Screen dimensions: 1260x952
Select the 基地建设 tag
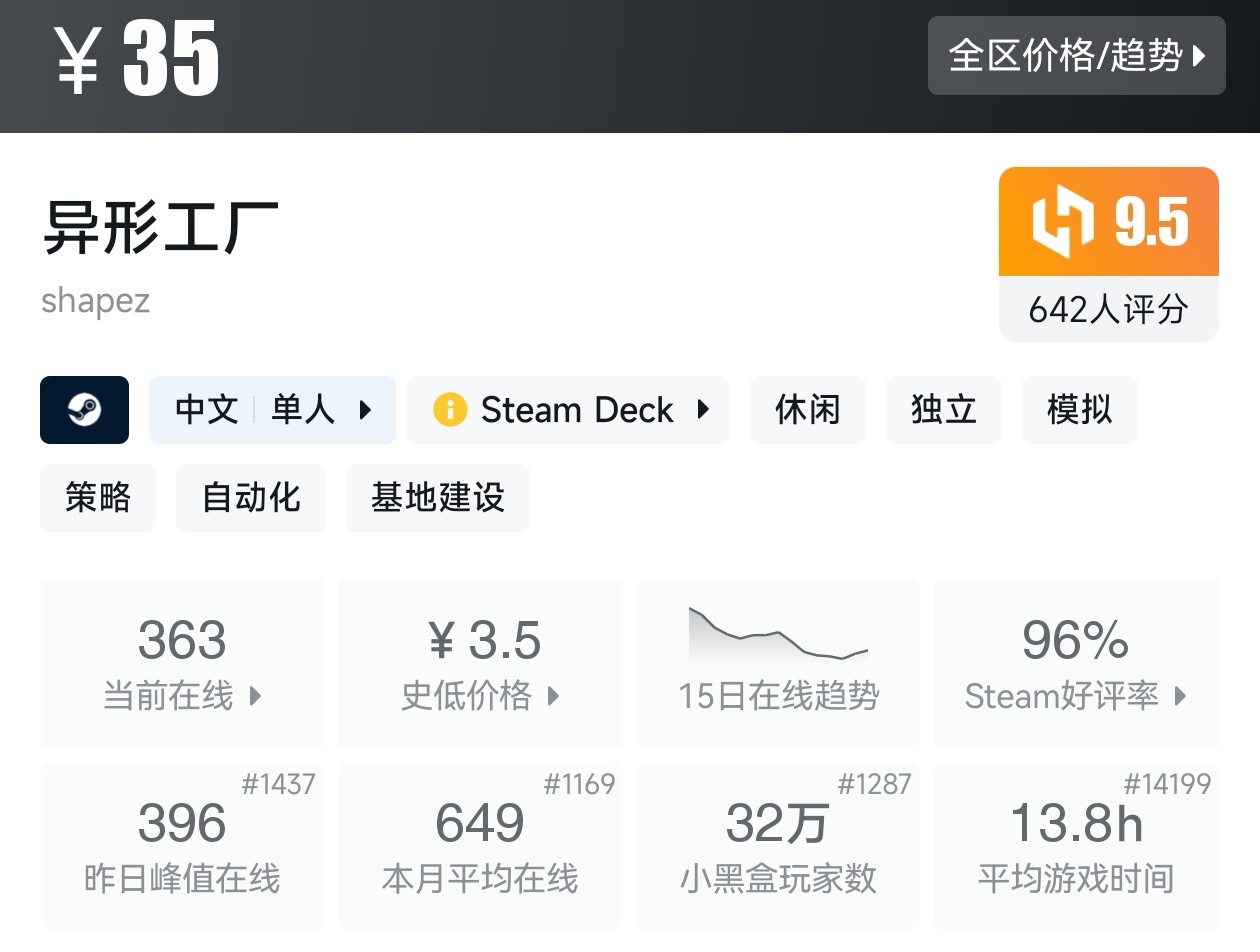click(437, 497)
